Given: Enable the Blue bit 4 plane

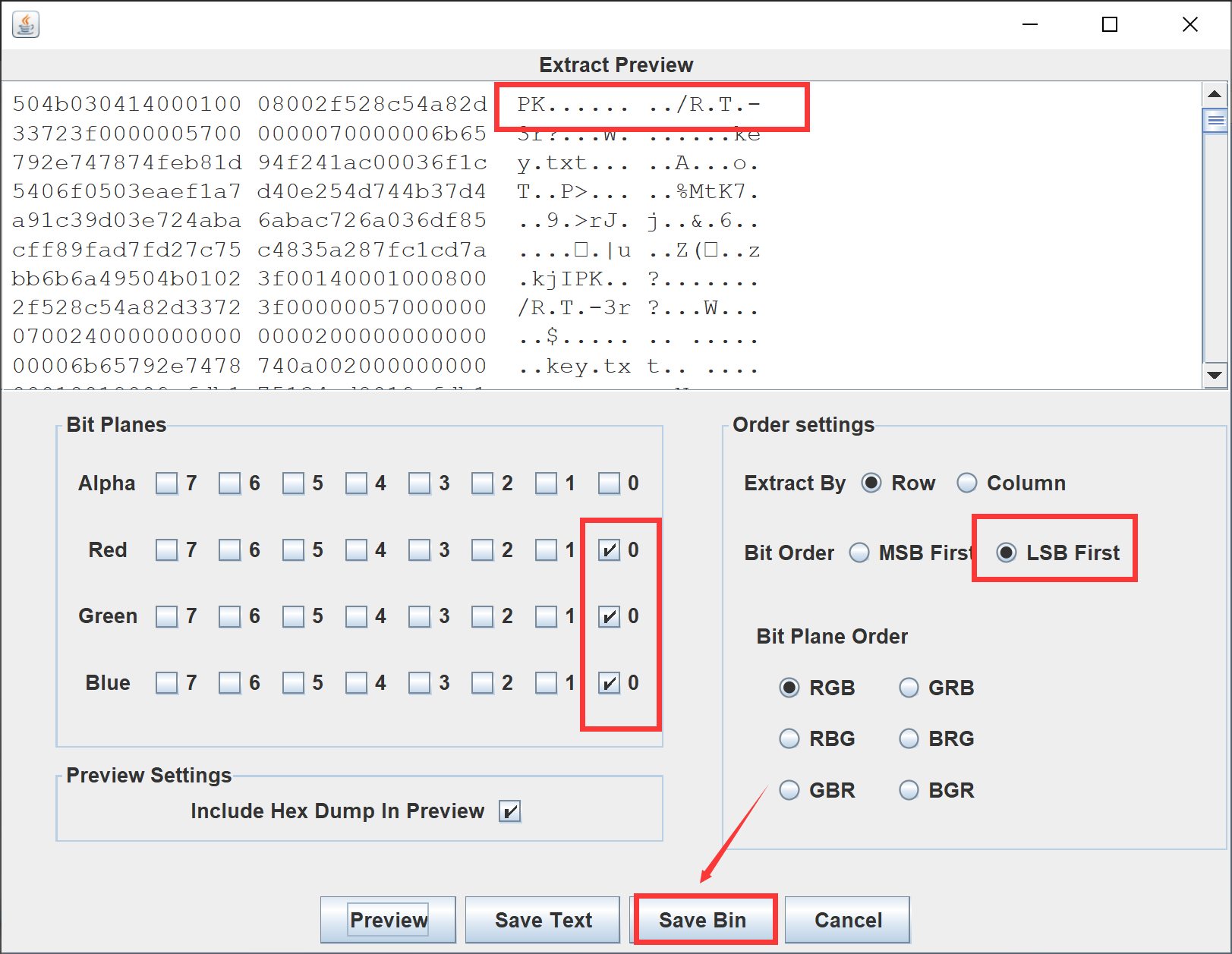Looking at the screenshot, I should pyautogui.click(x=356, y=683).
